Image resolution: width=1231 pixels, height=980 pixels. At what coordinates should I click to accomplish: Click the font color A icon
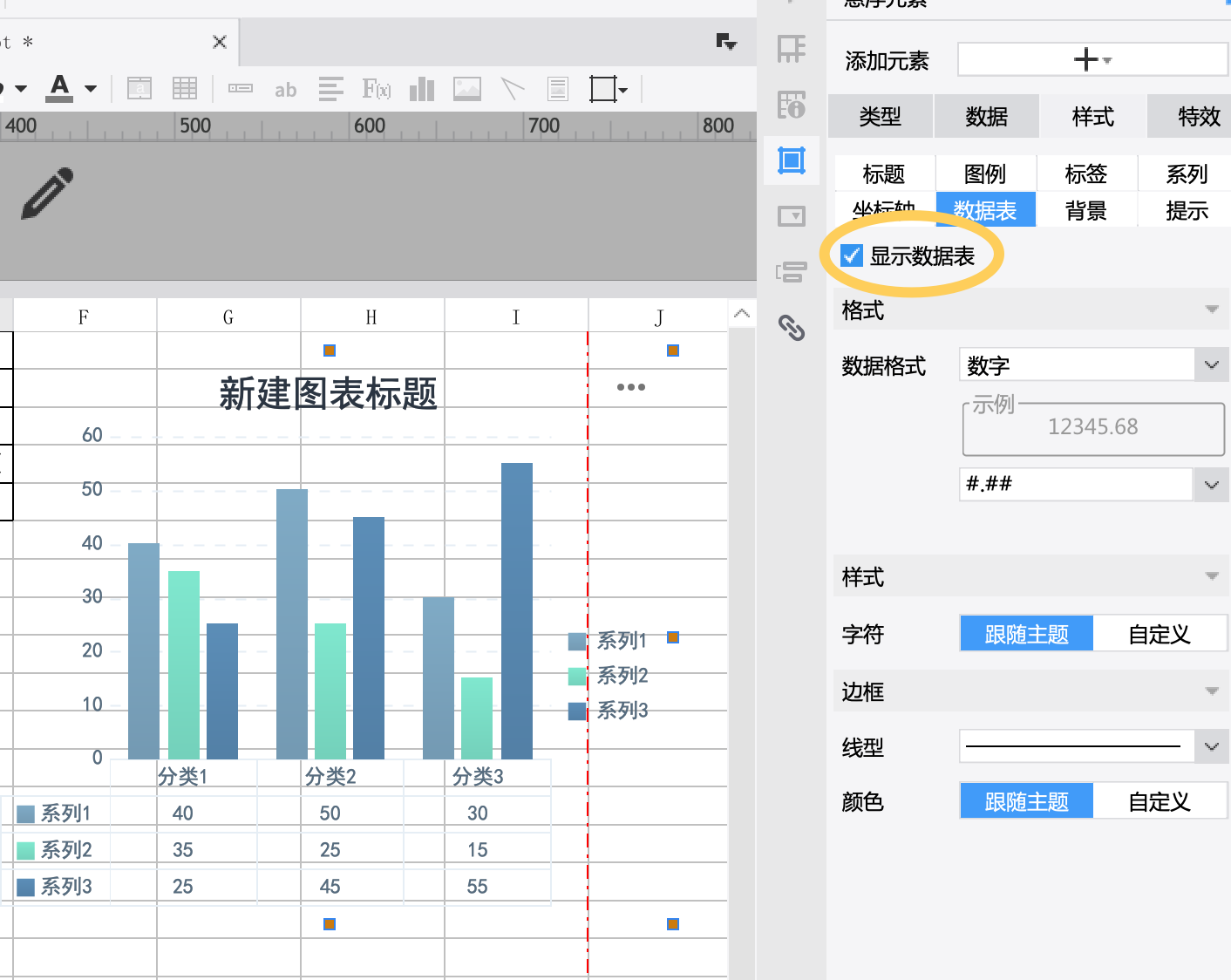(59, 88)
